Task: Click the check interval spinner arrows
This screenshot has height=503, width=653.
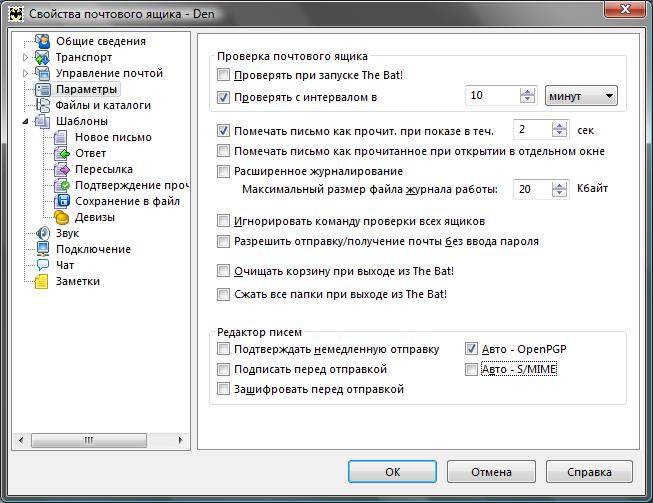Action: coord(527,96)
